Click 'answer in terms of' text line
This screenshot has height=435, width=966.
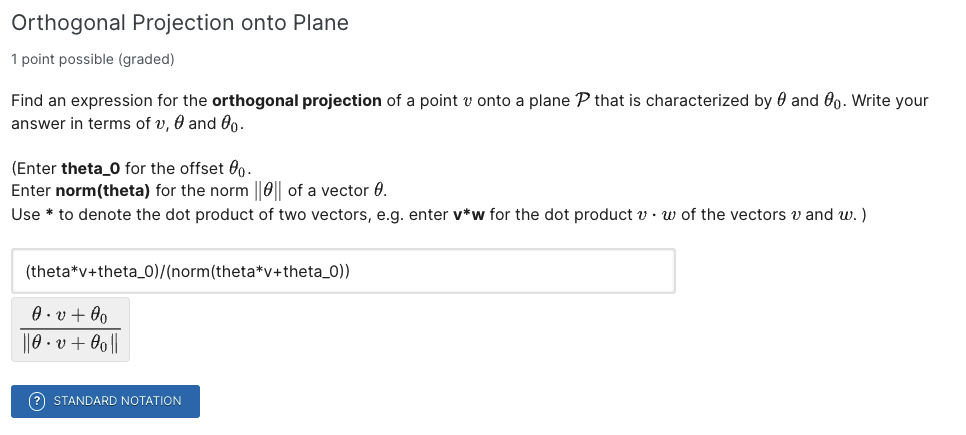[79, 124]
